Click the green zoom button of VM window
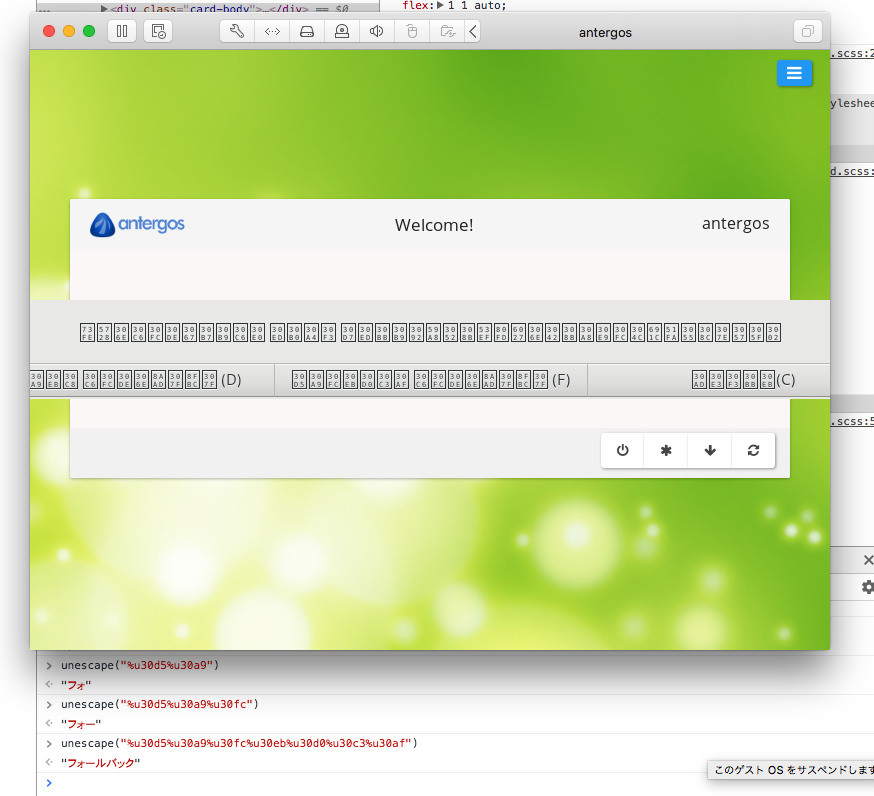 [89, 31]
